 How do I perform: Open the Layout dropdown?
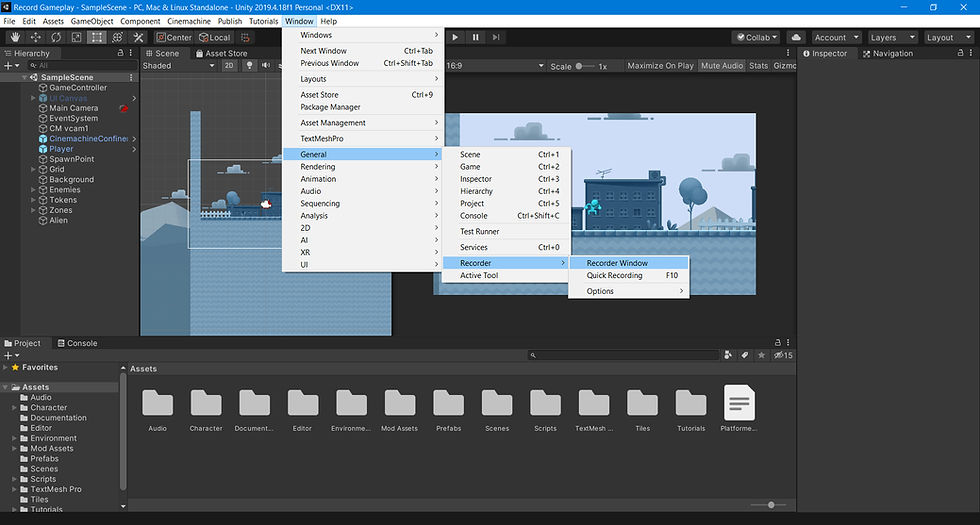949,38
